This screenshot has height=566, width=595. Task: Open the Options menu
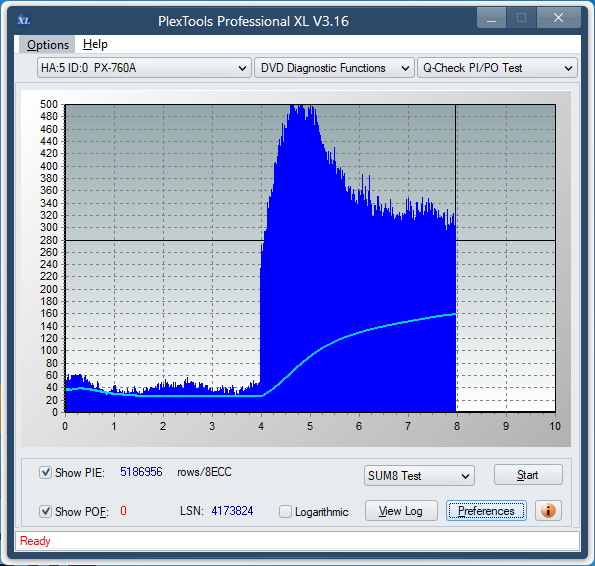pyautogui.click(x=48, y=44)
